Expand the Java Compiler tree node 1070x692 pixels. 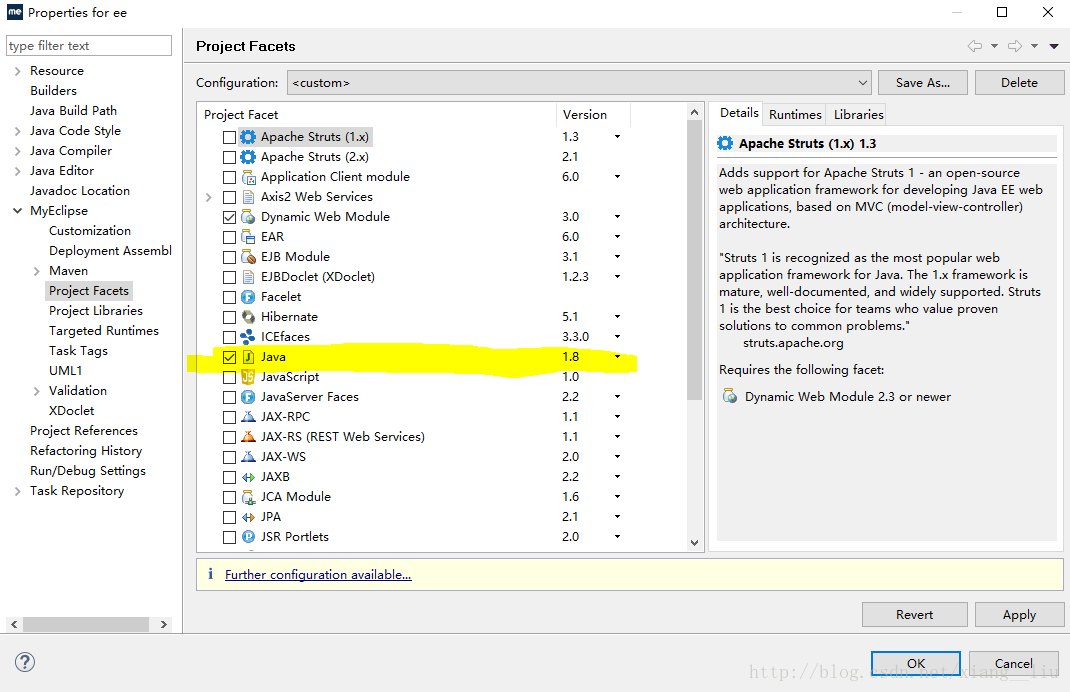point(17,151)
